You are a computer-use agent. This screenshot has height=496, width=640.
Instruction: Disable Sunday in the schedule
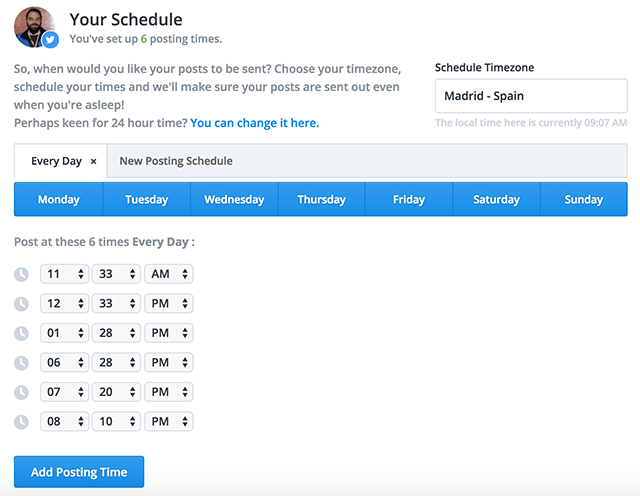(x=584, y=199)
